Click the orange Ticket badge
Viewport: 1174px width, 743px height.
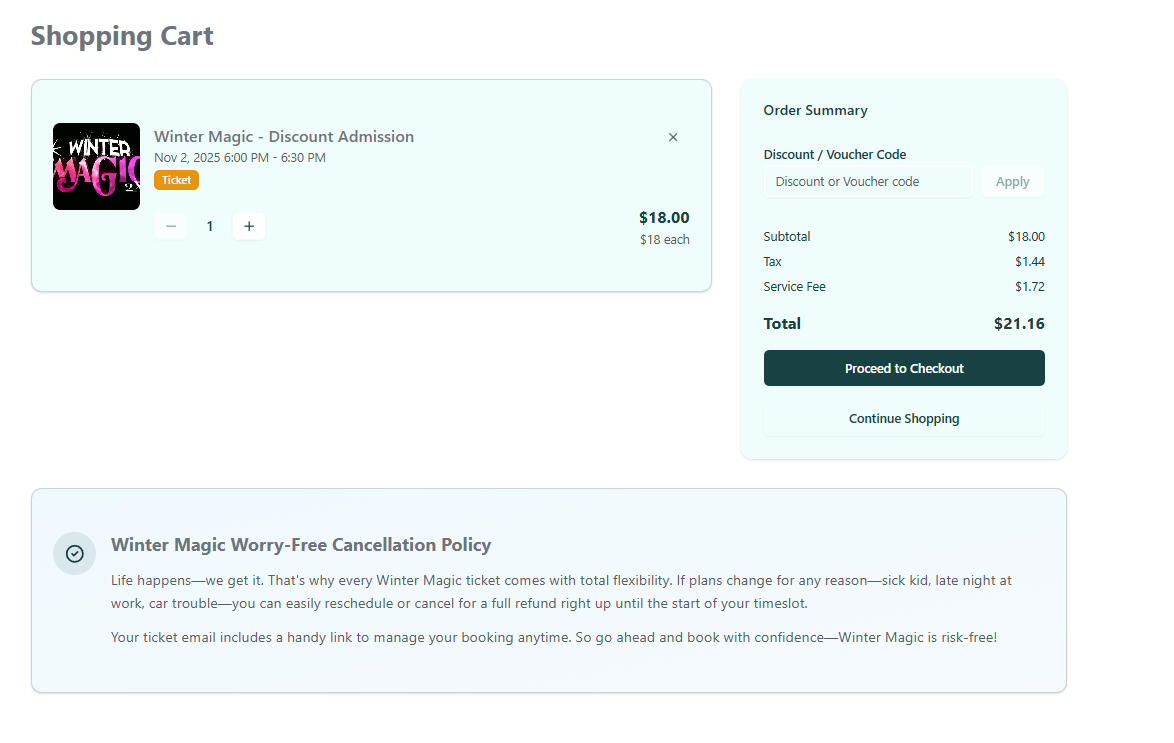click(176, 180)
